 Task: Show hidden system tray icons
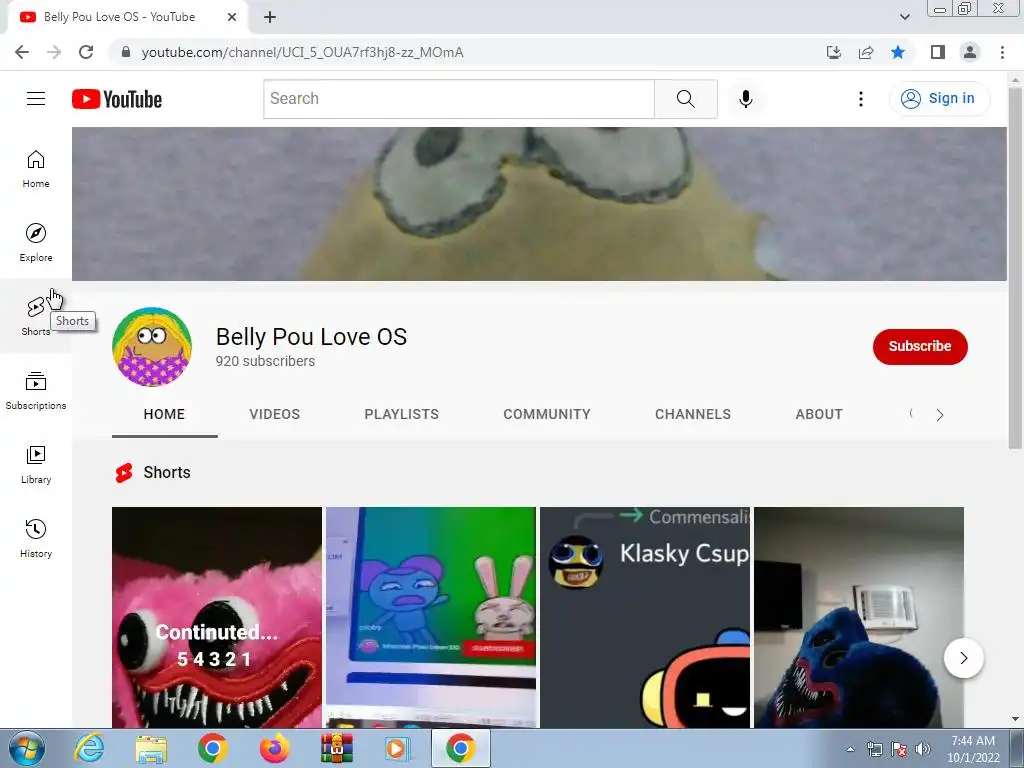(850, 749)
